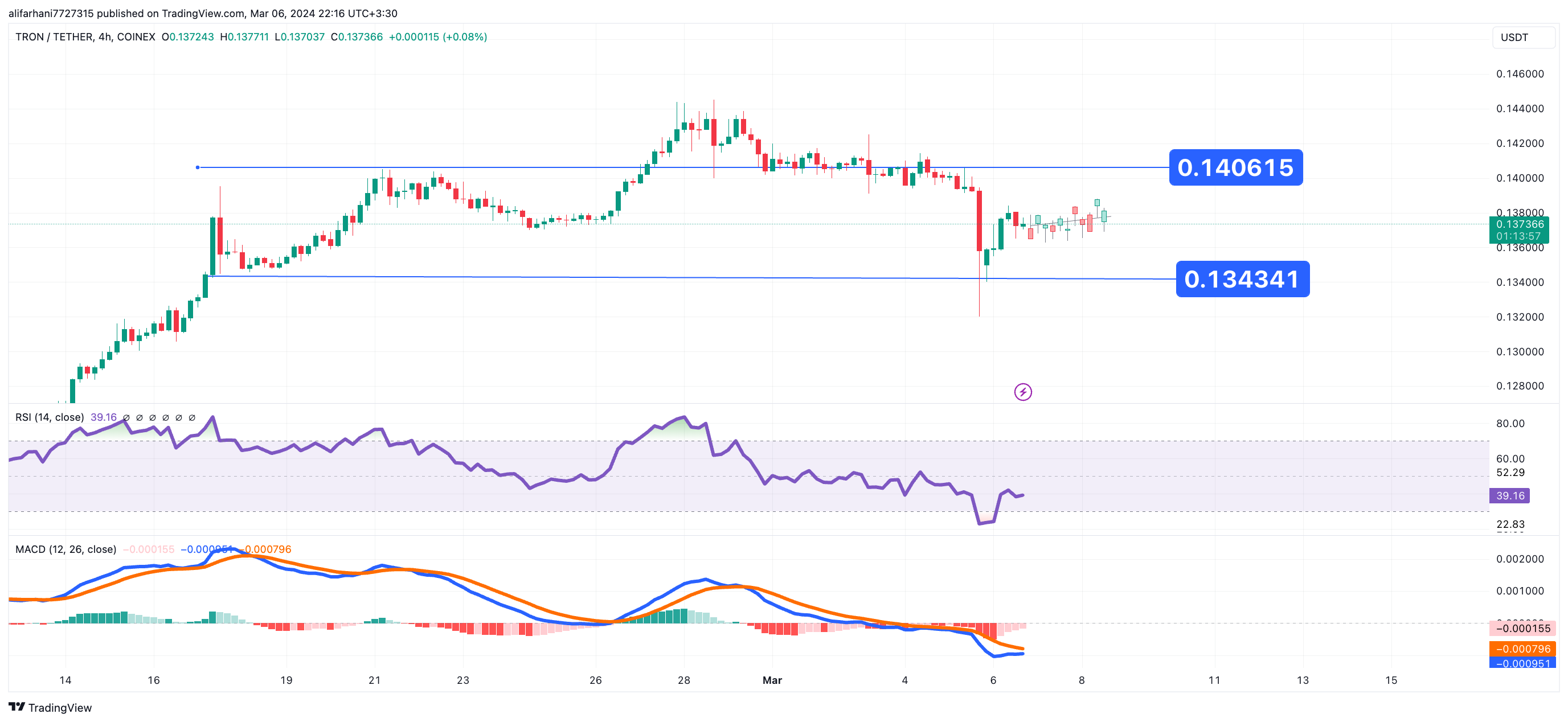Click the purple 39.16 RSI axis tag
This screenshot has width=1568, height=722.
click(1509, 496)
